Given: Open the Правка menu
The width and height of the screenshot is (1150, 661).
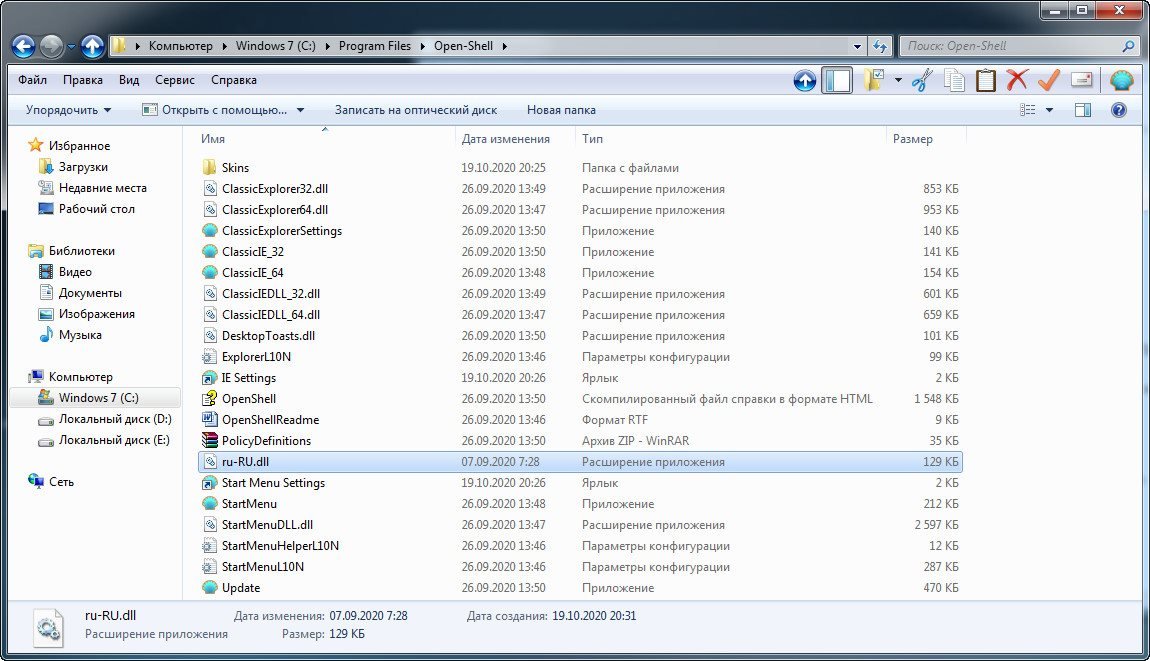Looking at the screenshot, I should 83,80.
